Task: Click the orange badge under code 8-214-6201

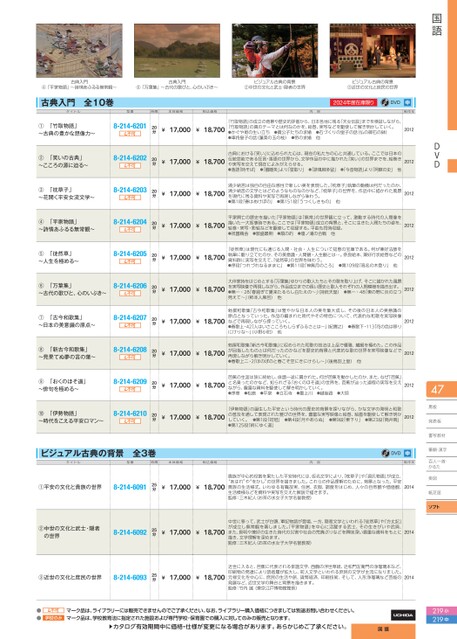Action: (x=130, y=134)
